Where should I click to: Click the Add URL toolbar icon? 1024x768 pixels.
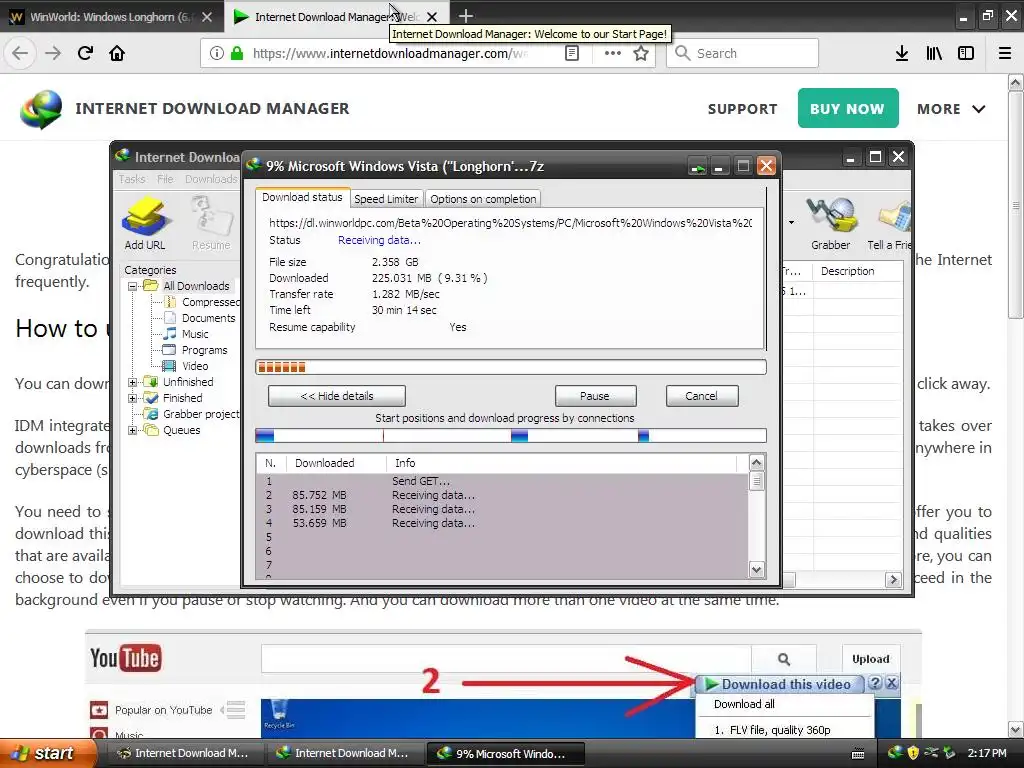coord(145,224)
